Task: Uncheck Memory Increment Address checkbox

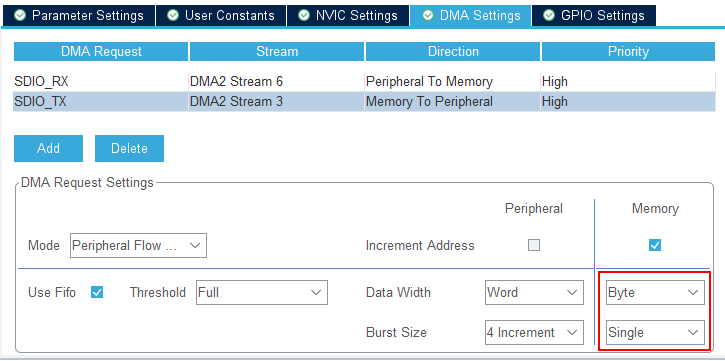Action: [x=655, y=245]
